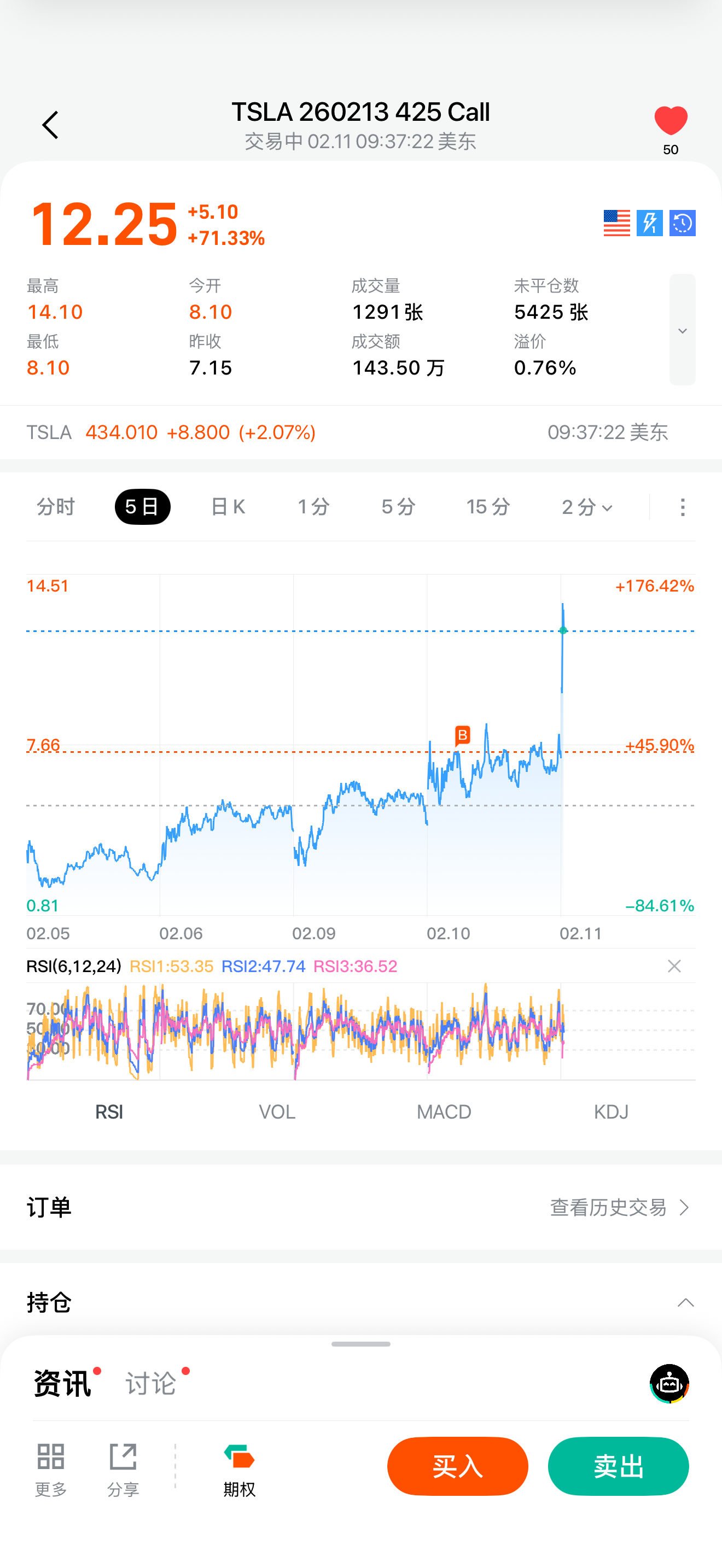
Task: Tap the blue clock history icon
Action: 683,223
